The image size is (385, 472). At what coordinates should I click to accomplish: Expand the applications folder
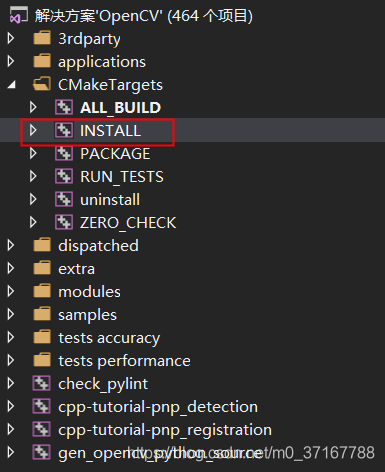[11, 61]
